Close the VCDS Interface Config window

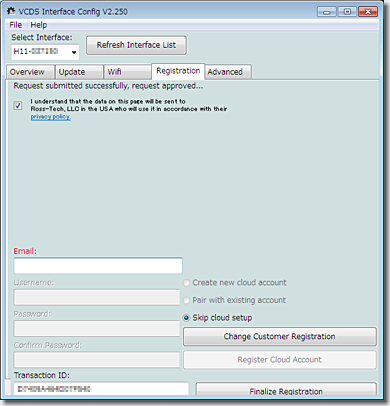pos(368,12)
